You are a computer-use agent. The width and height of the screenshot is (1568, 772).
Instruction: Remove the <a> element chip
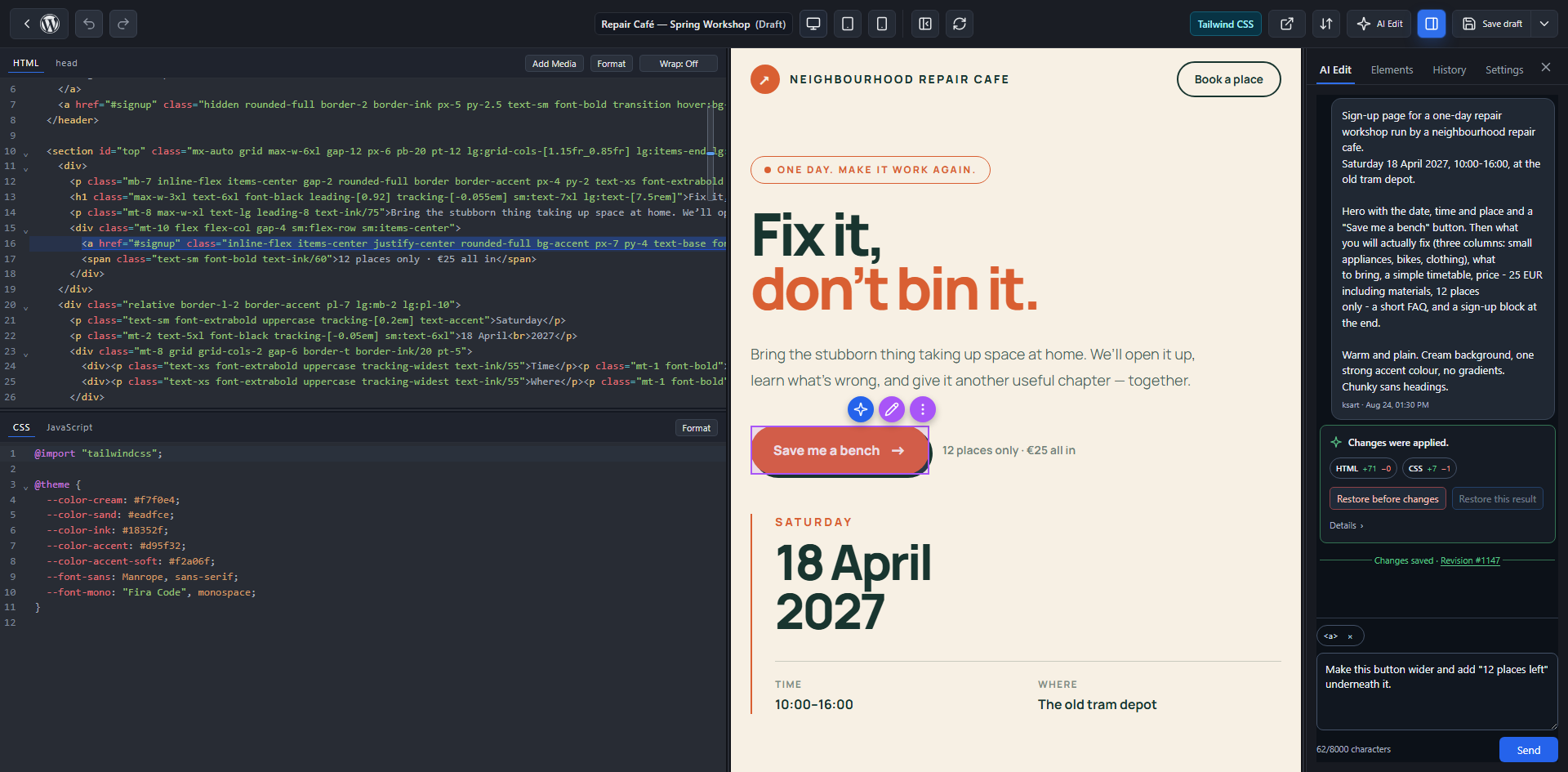pos(1350,636)
